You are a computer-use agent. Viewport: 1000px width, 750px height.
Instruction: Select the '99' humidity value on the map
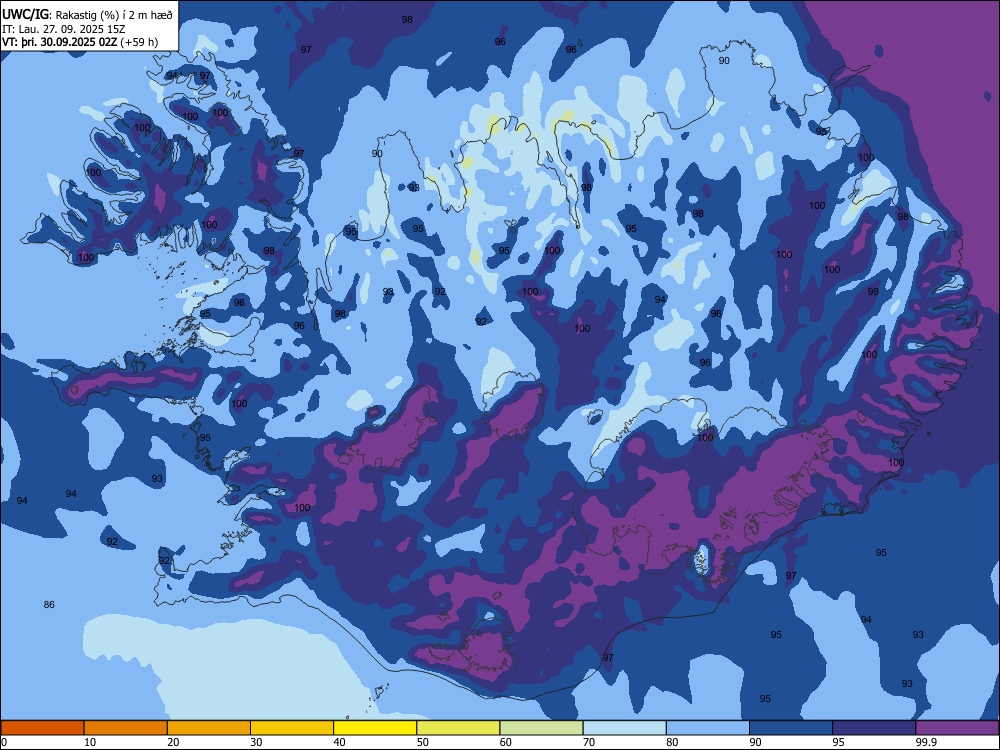(873, 291)
